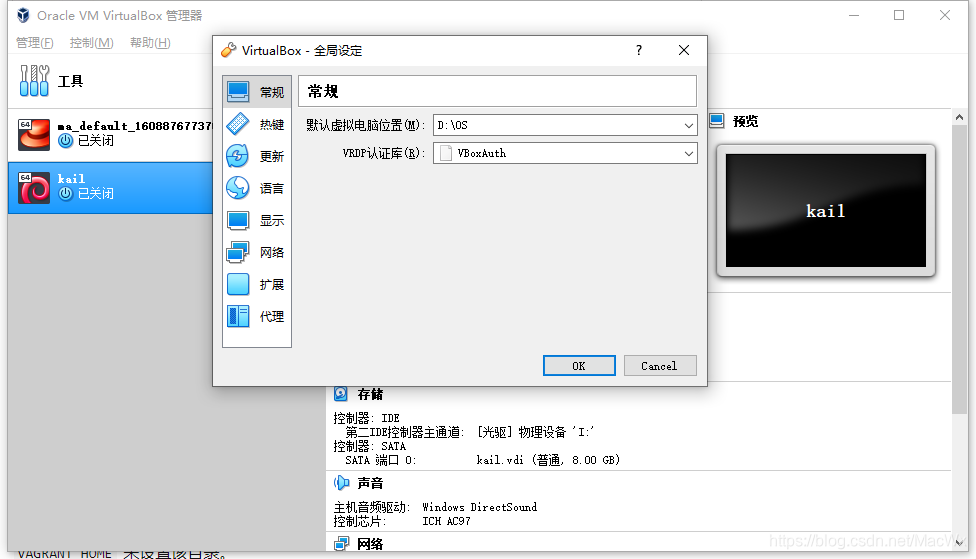
Task: Switch to 热键 settings category label
Action: (x=272, y=124)
